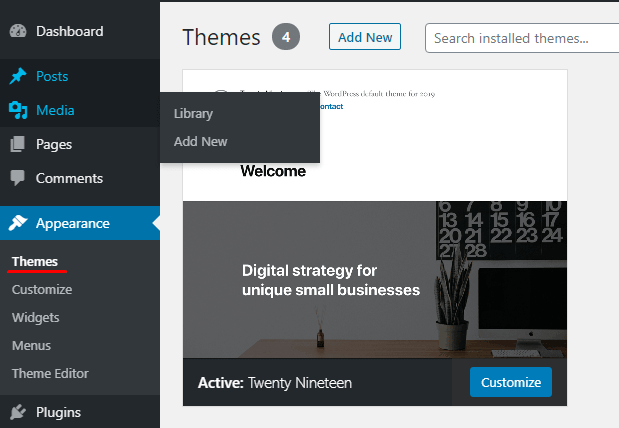The height and width of the screenshot is (428, 619).
Task: Click the Media camera-and-note icon
Action: point(18,110)
